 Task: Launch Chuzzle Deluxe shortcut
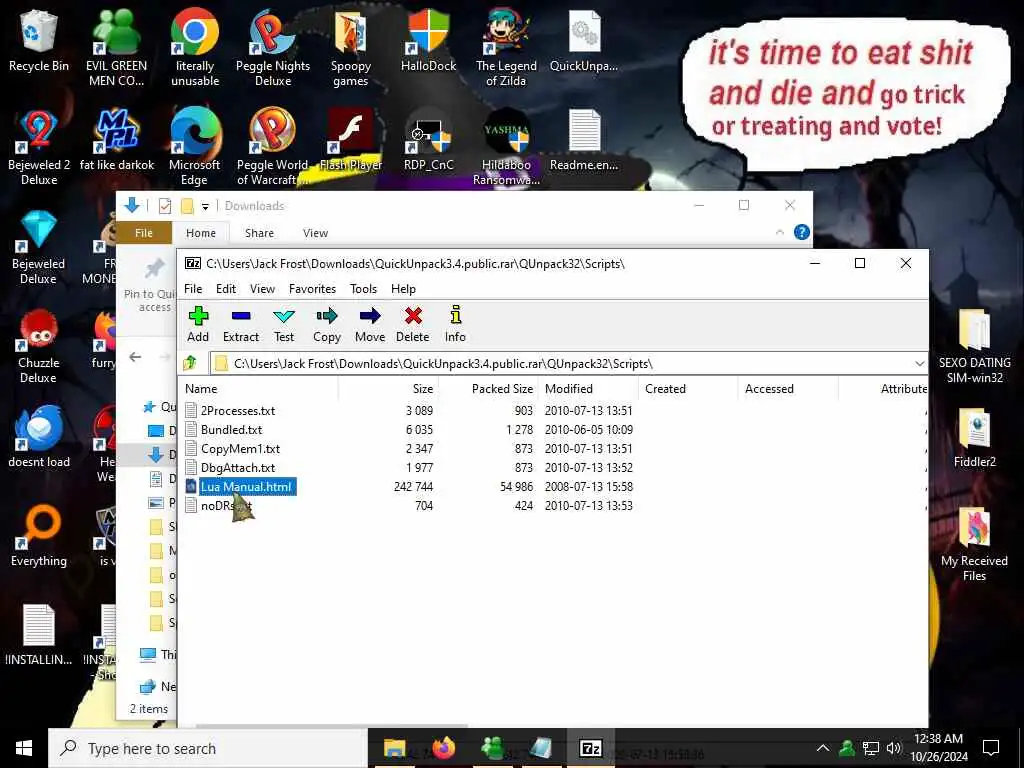pos(39,346)
